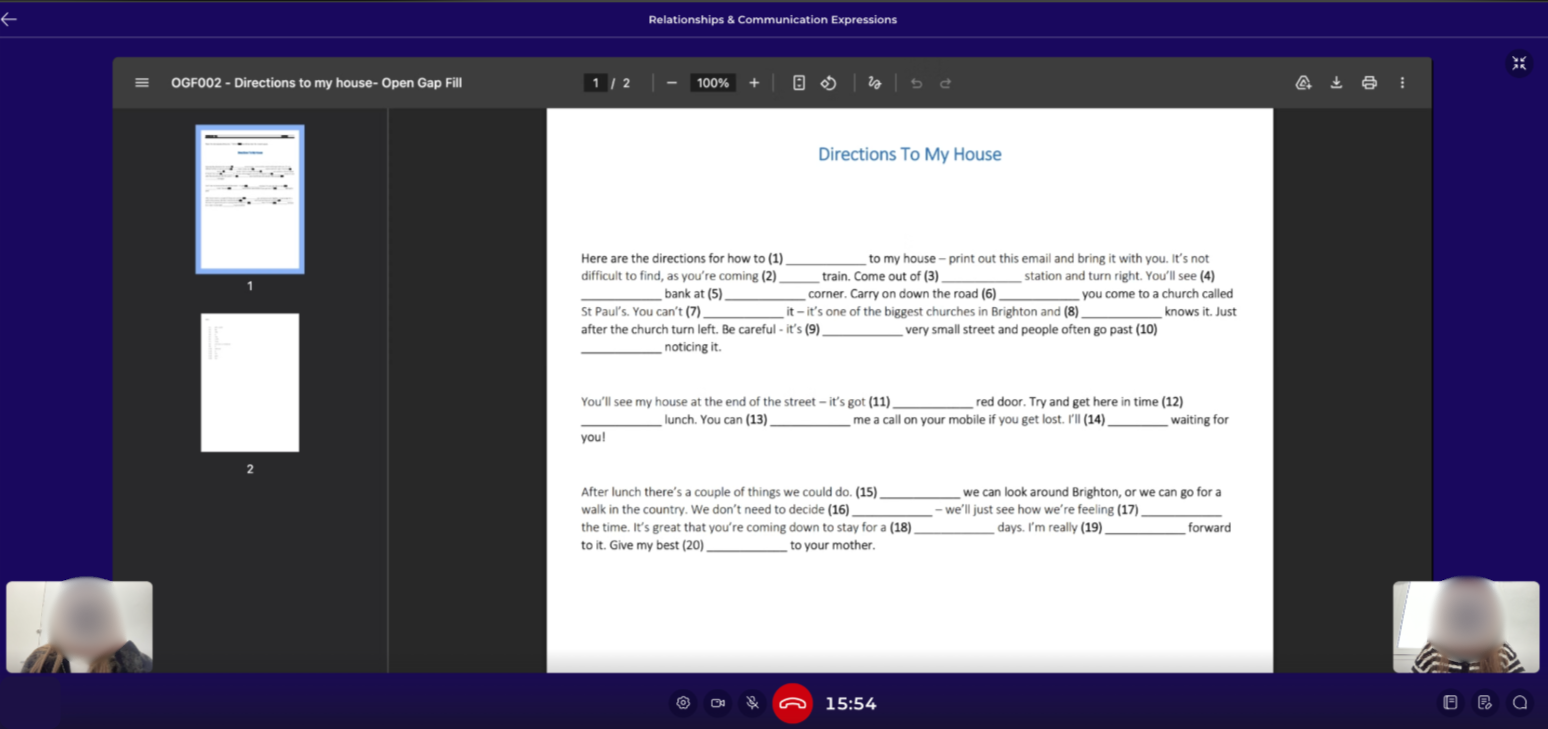The image size is (1548, 729).
Task: Click the zoom out minus button
Action: point(672,83)
